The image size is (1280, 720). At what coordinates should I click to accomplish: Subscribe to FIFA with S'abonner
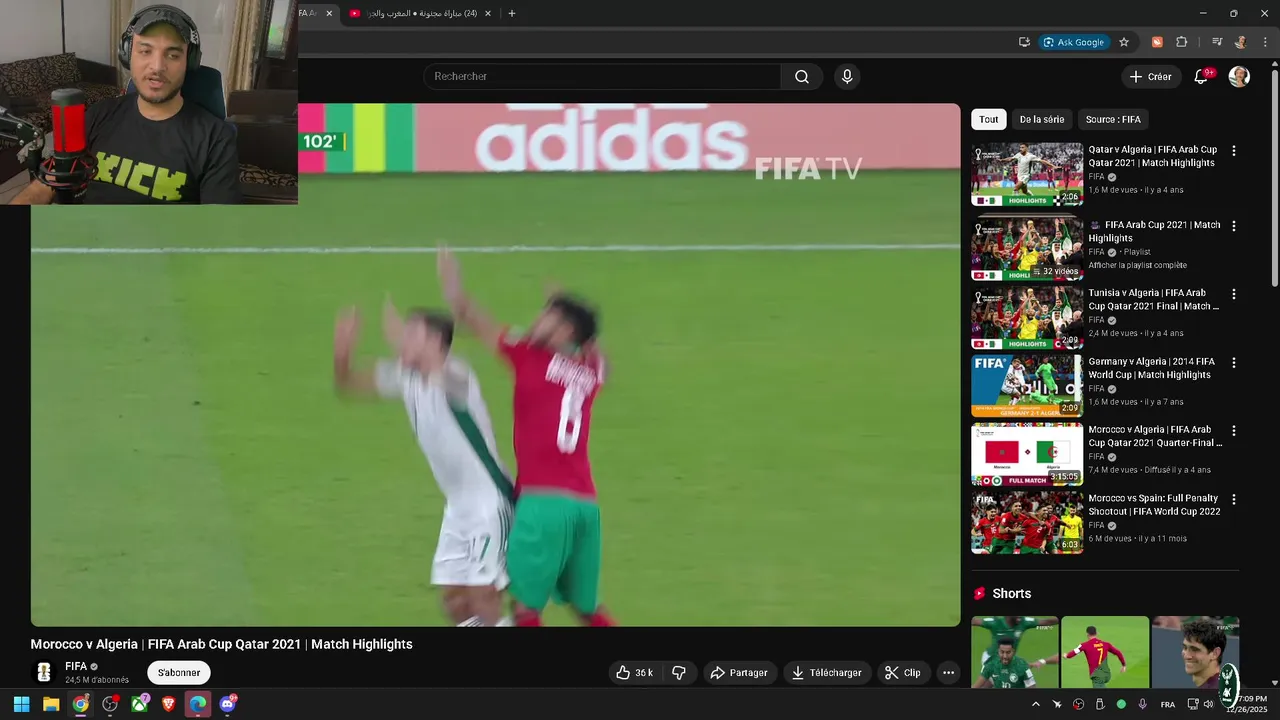[x=179, y=673]
